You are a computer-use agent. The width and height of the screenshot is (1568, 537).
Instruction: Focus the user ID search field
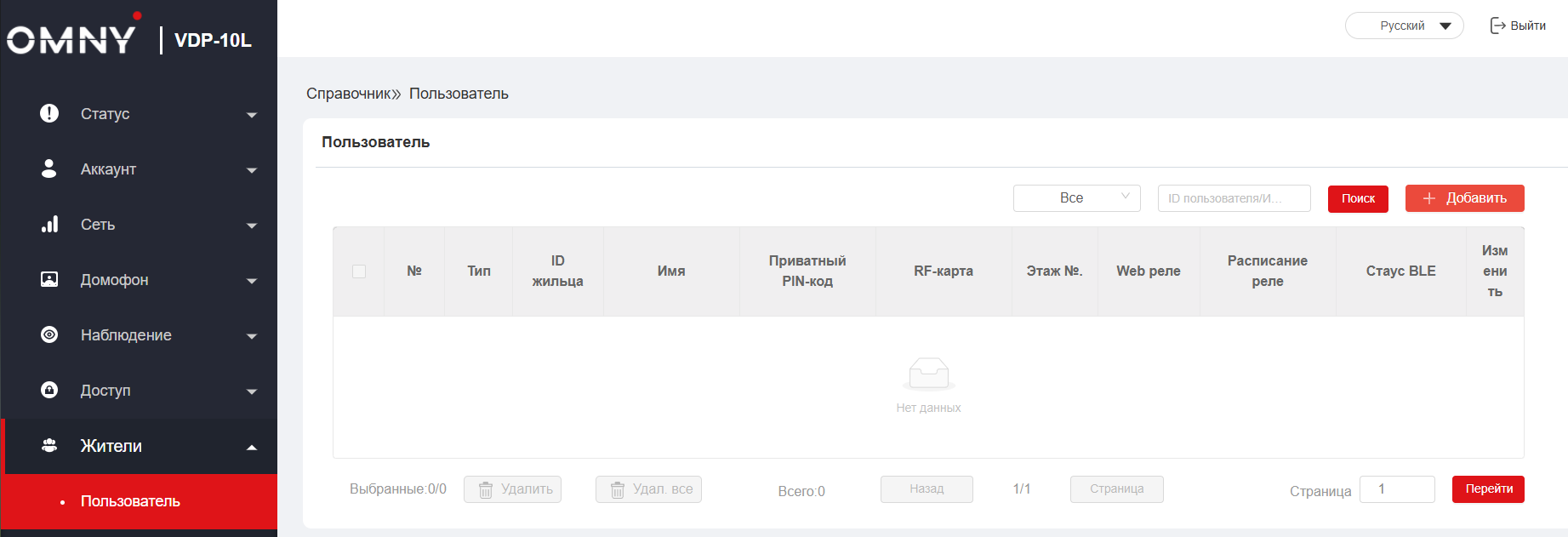pyautogui.click(x=1234, y=198)
